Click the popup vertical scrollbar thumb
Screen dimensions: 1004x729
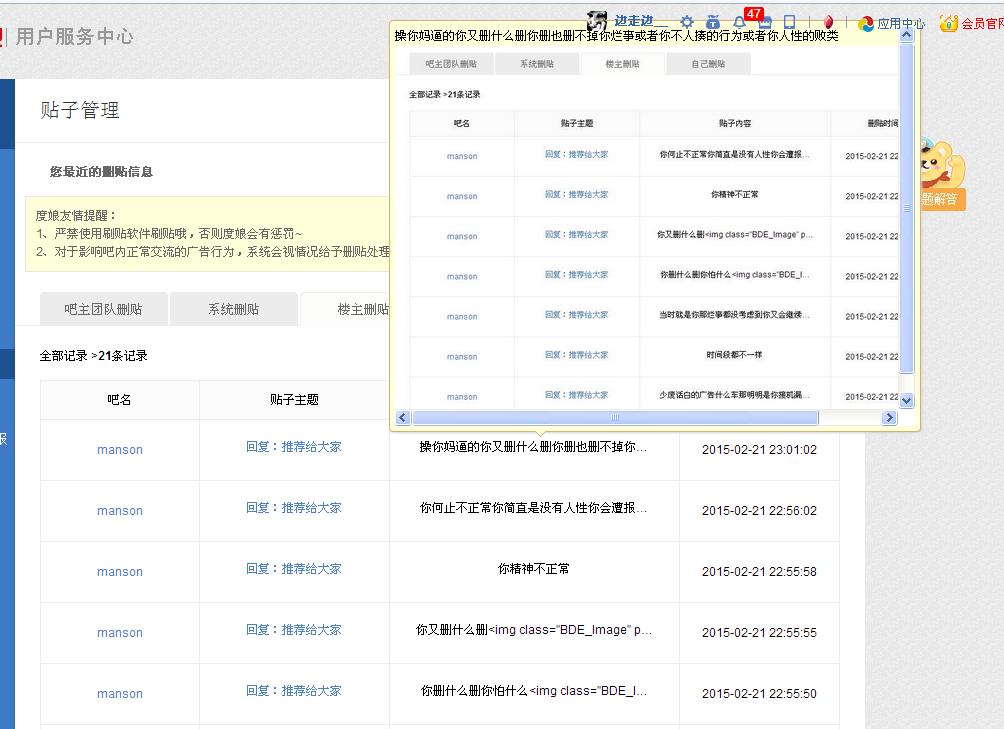coord(906,207)
